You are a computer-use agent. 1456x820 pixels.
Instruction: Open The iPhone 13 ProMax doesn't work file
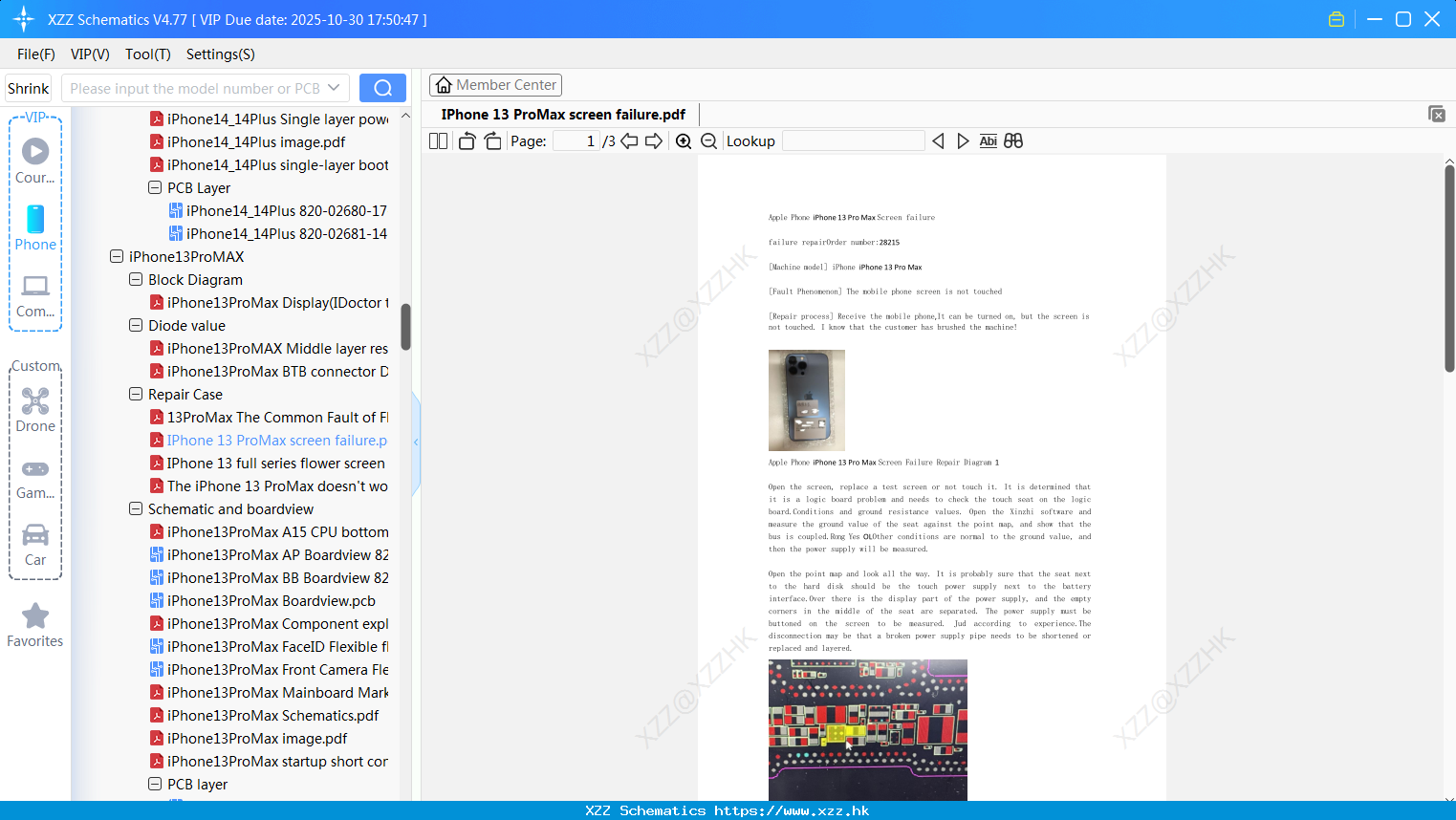(x=269, y=486)
